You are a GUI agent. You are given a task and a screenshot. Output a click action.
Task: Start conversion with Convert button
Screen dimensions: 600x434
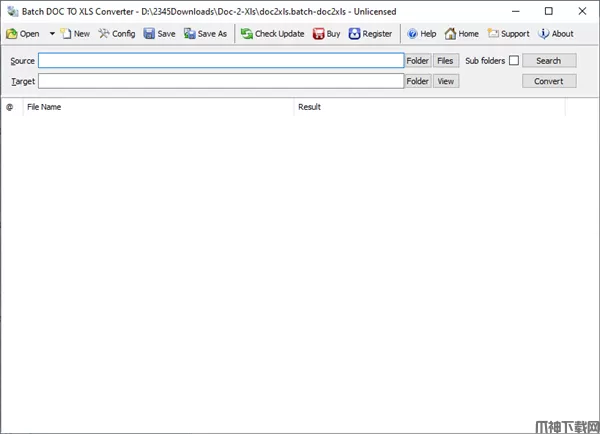pos(549,81)
